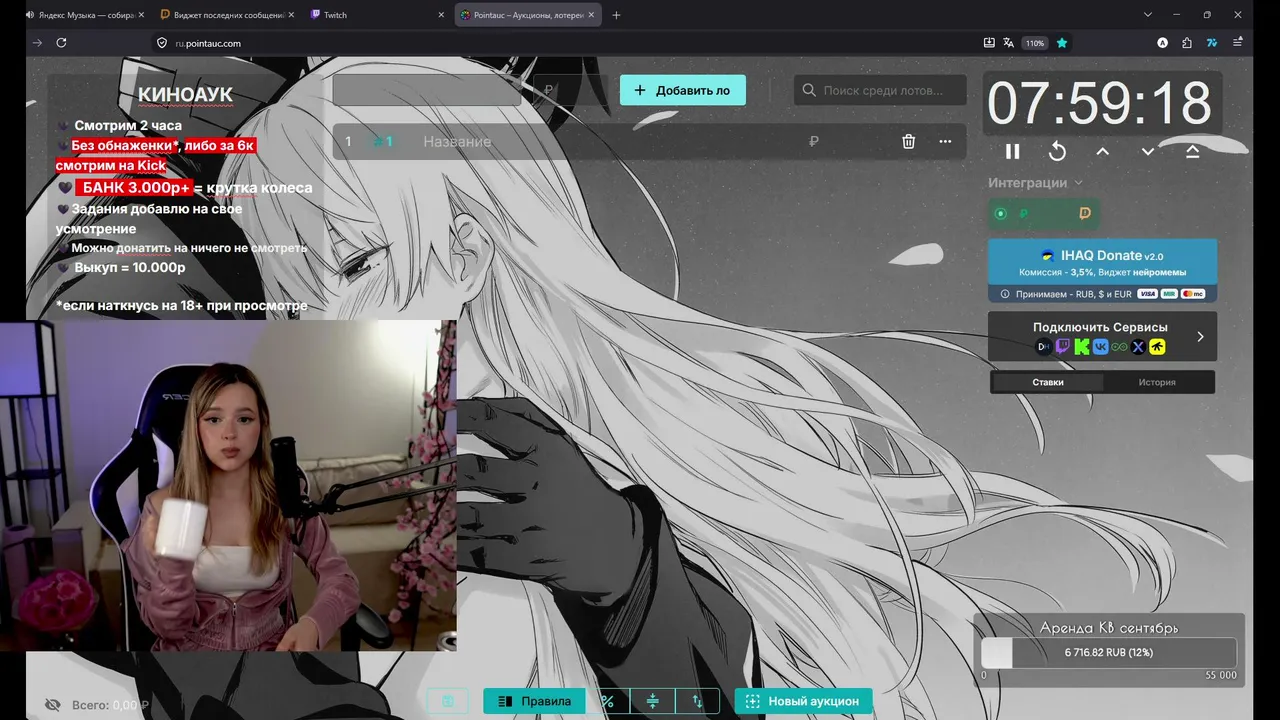Click the DonationAlerts icon in integrations
Viewport: 1280px width, 720px height.
click(1085, 213)
